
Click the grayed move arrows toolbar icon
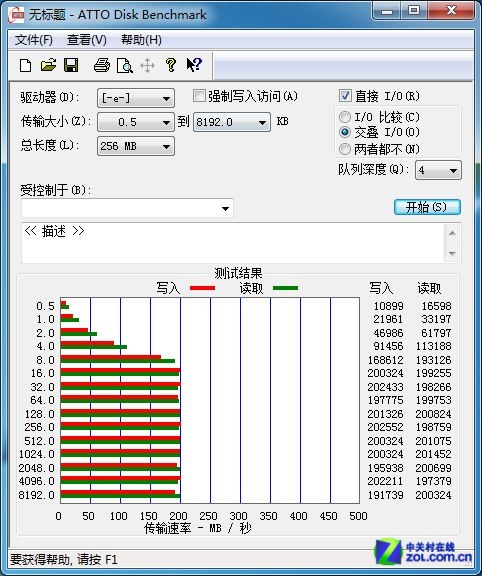(x=147, y=66)
